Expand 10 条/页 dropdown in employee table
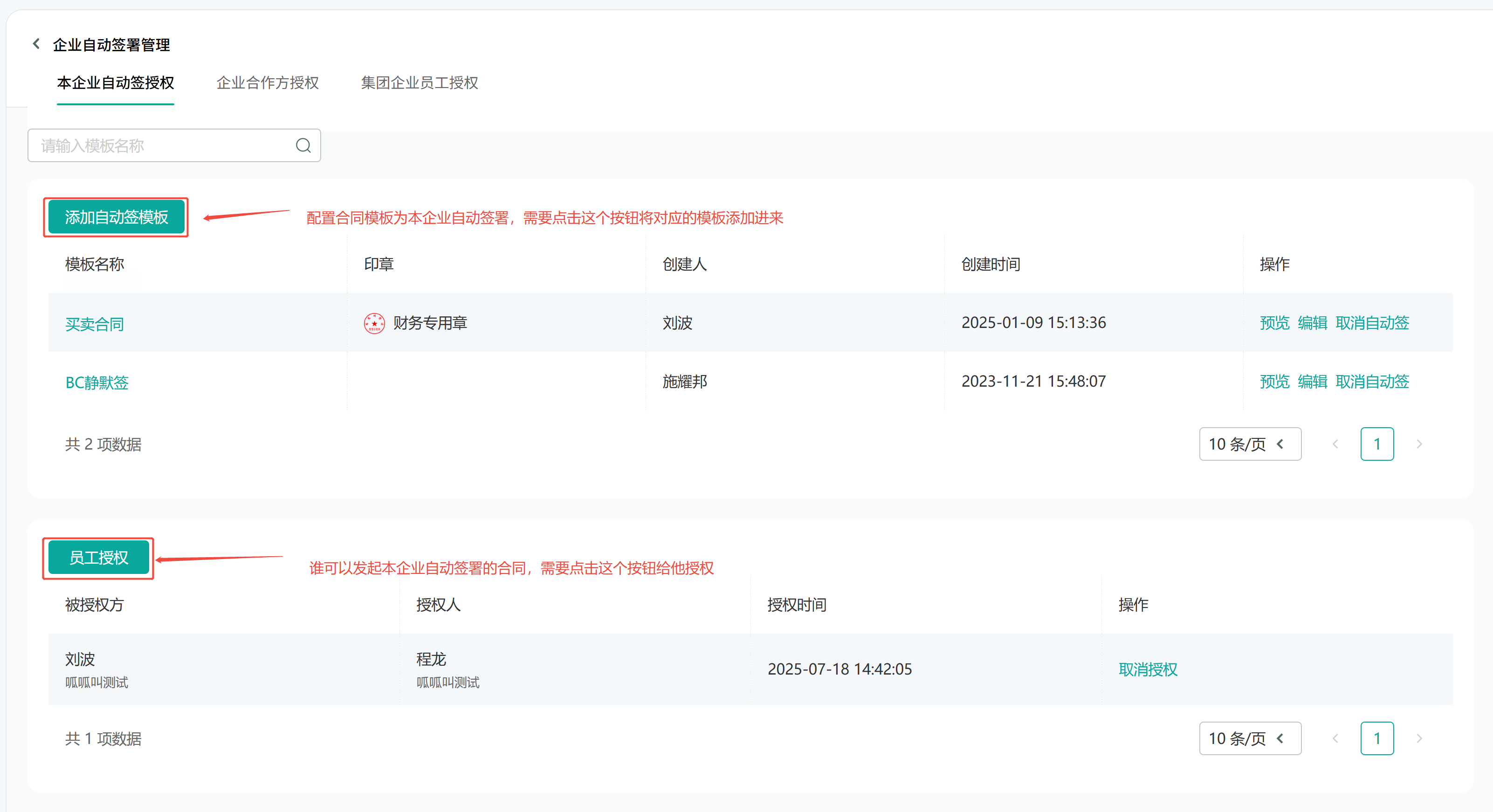The width and height of the screenshot is (1493, 812). click(1250, 738)
